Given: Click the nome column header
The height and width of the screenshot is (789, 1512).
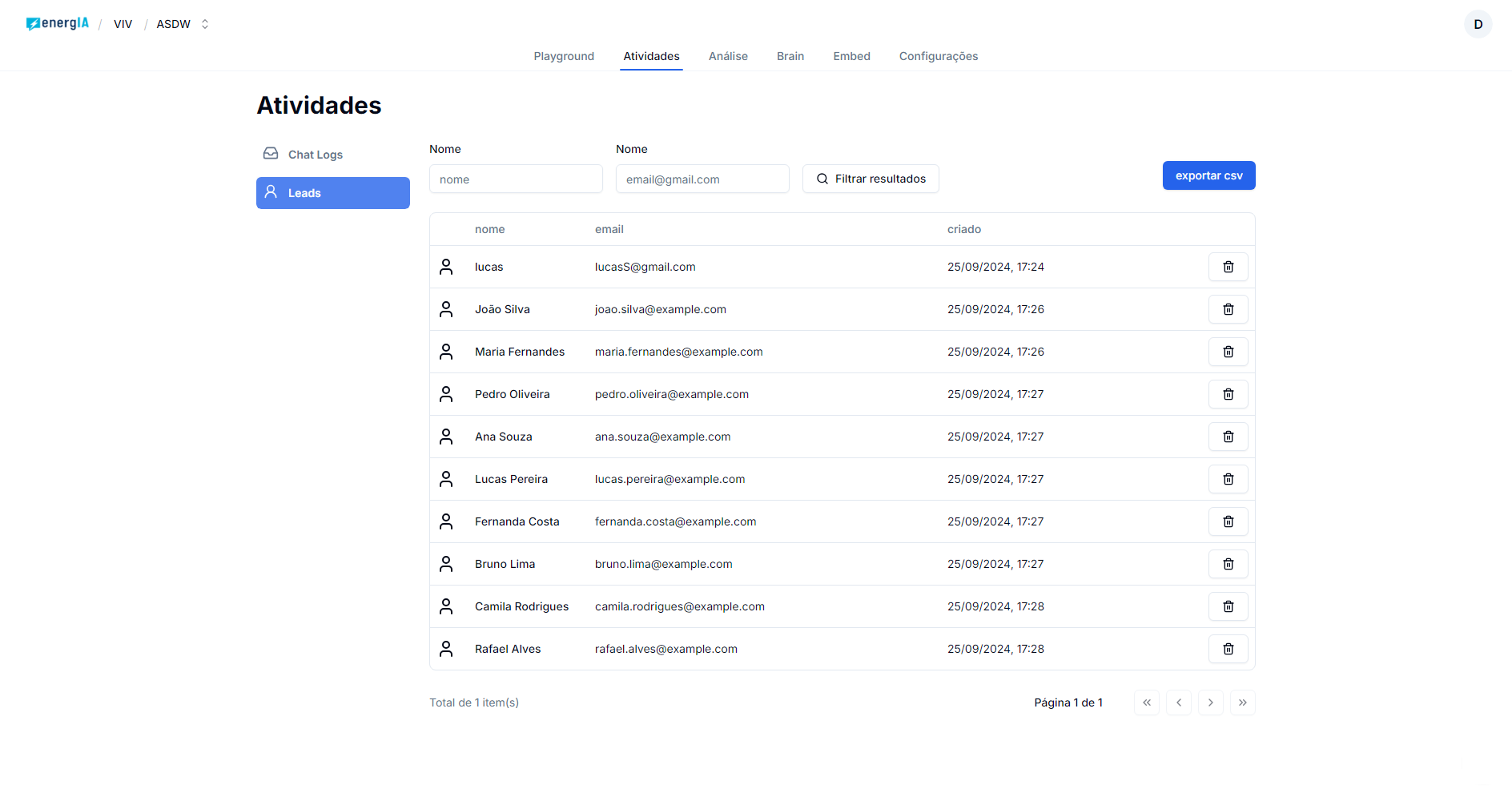Looking at the screenshot, I should [x=489, y=229].
